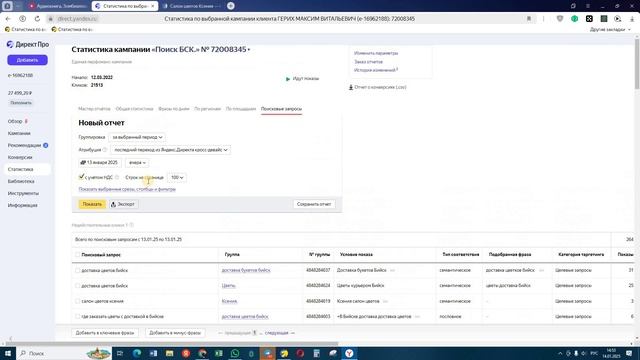Click the blue Добавить button in sidebar
This screenshot has width=640, height=360.
pos(27,60)
